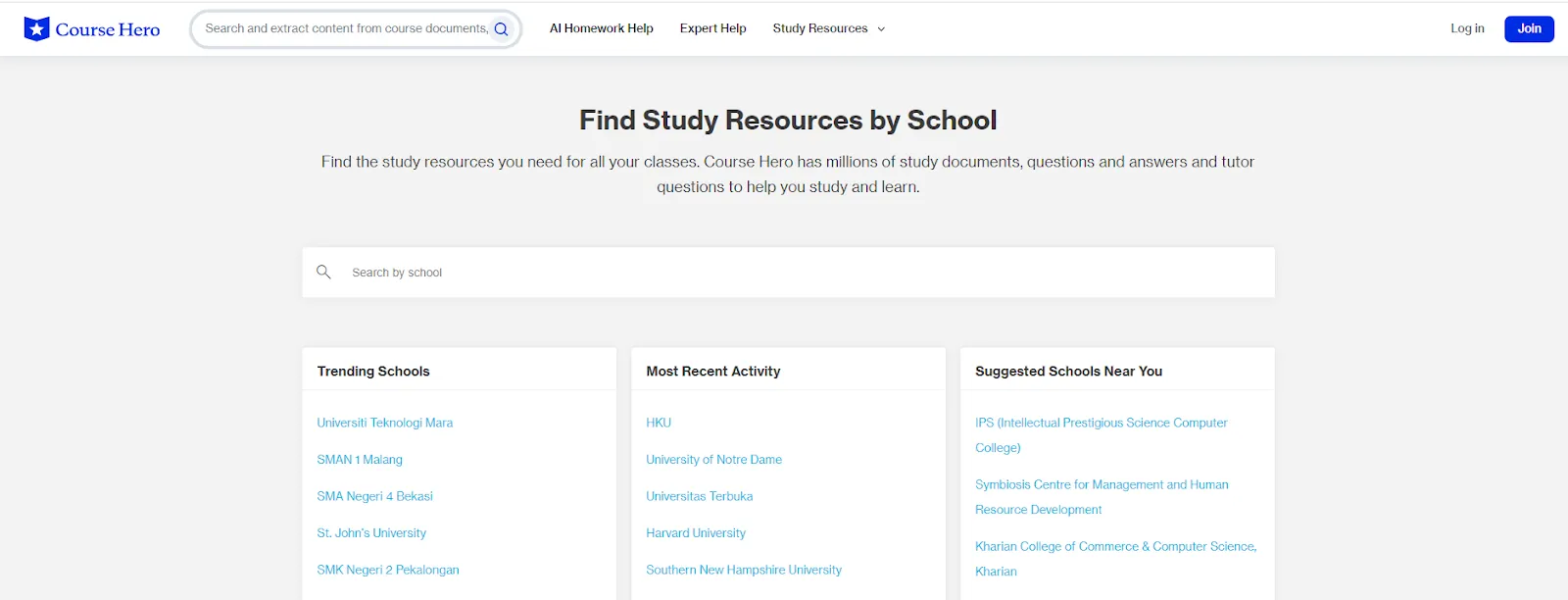Open AI Homework Help
1568x600 pixels.
(x=601, y=28)
